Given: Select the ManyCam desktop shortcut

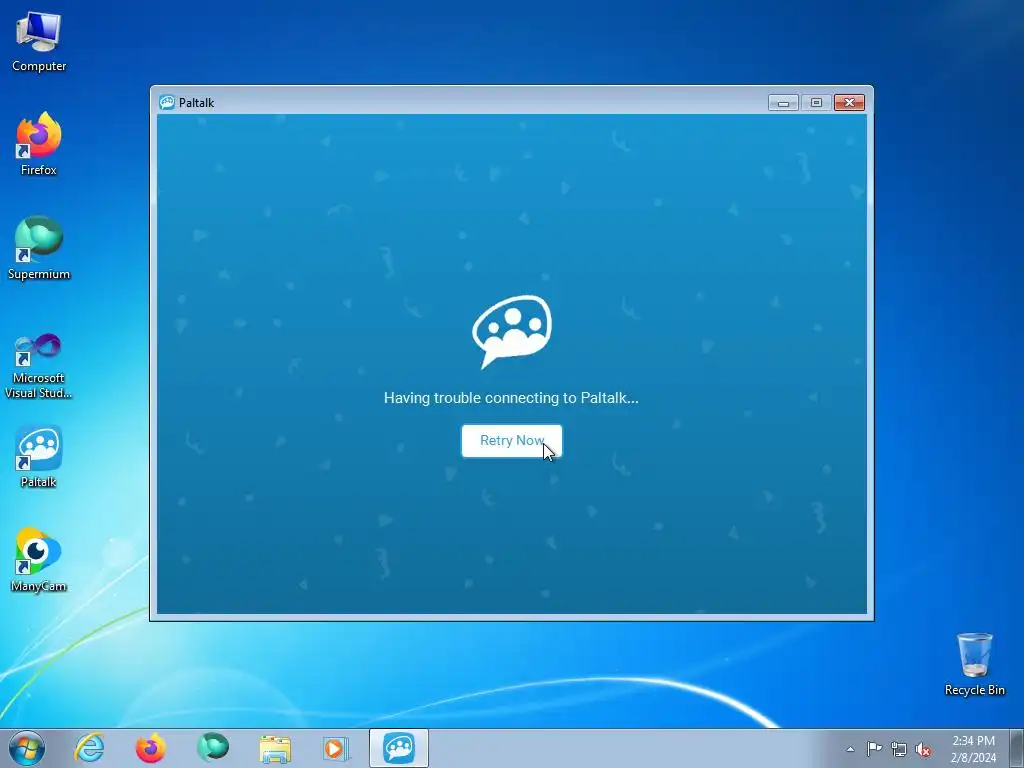Looking at the screenshot, I should (39, 560).
